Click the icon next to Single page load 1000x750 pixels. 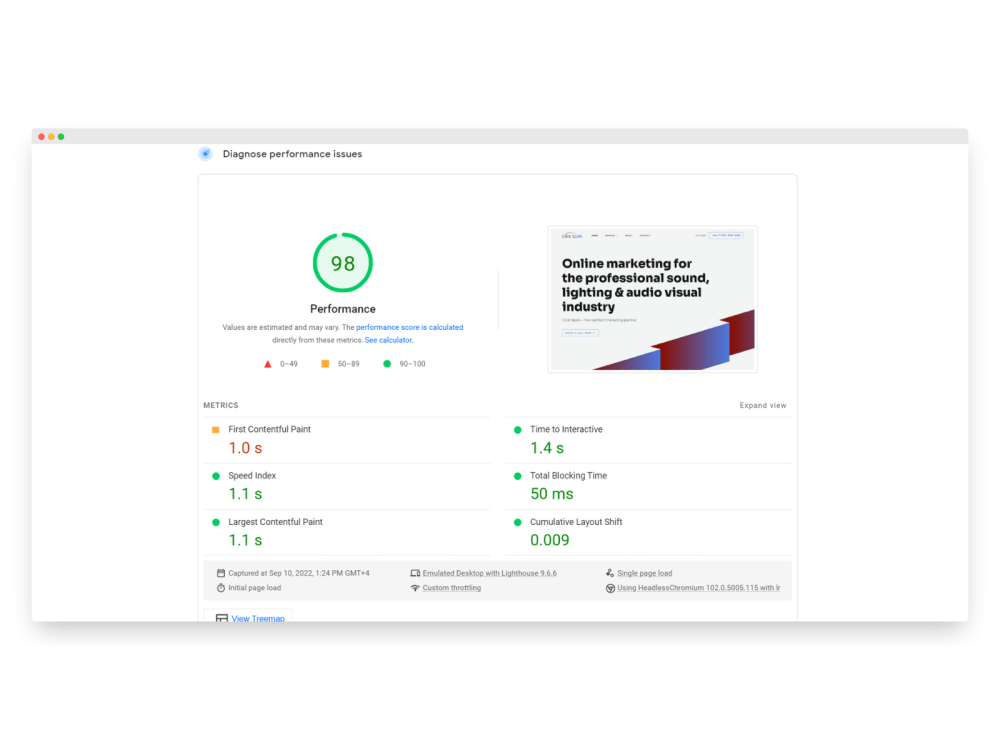tap(610, 573)
